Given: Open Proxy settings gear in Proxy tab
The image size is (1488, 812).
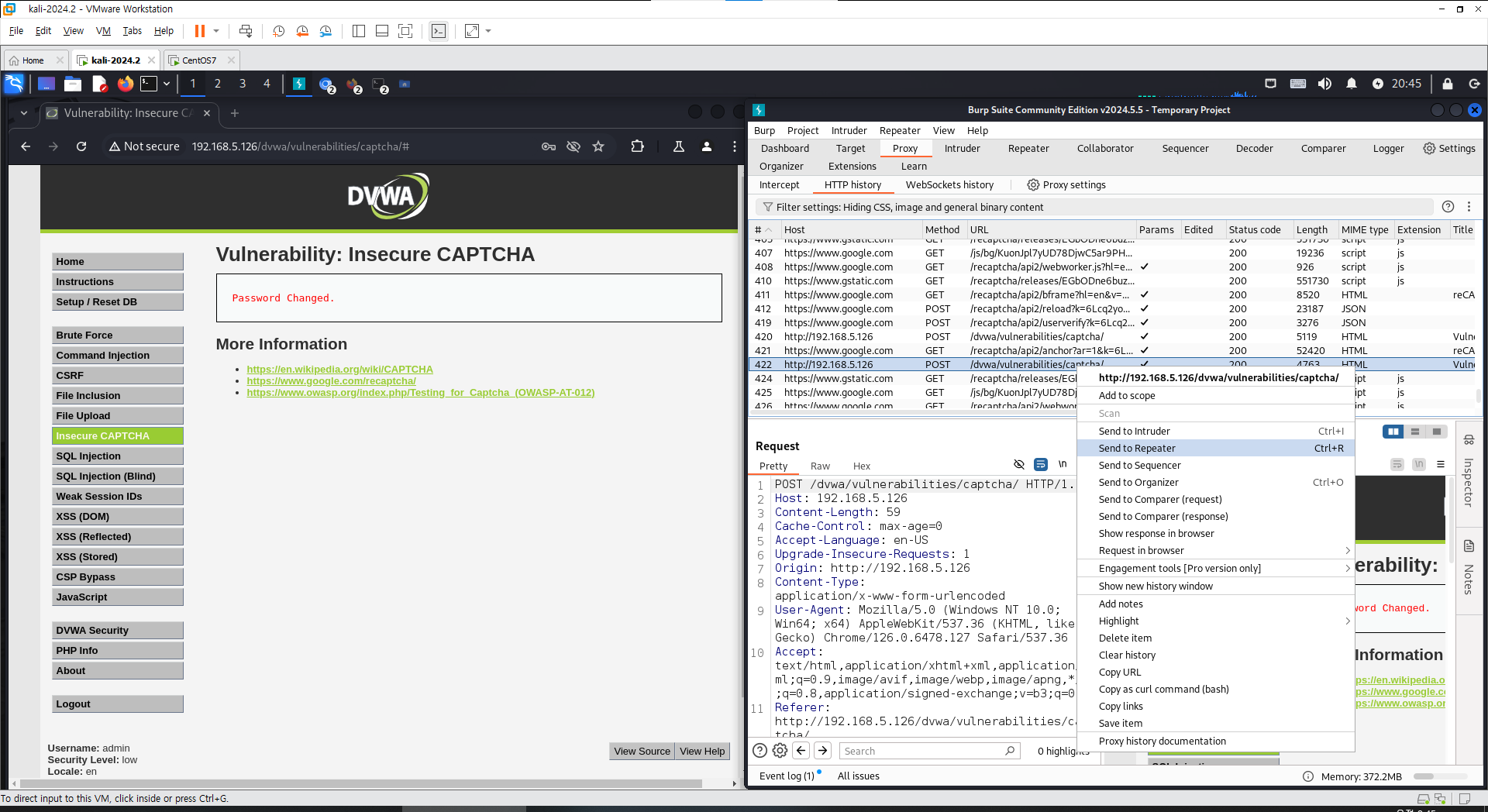Looking at the screenshot, I should (x=1066, y=184).
